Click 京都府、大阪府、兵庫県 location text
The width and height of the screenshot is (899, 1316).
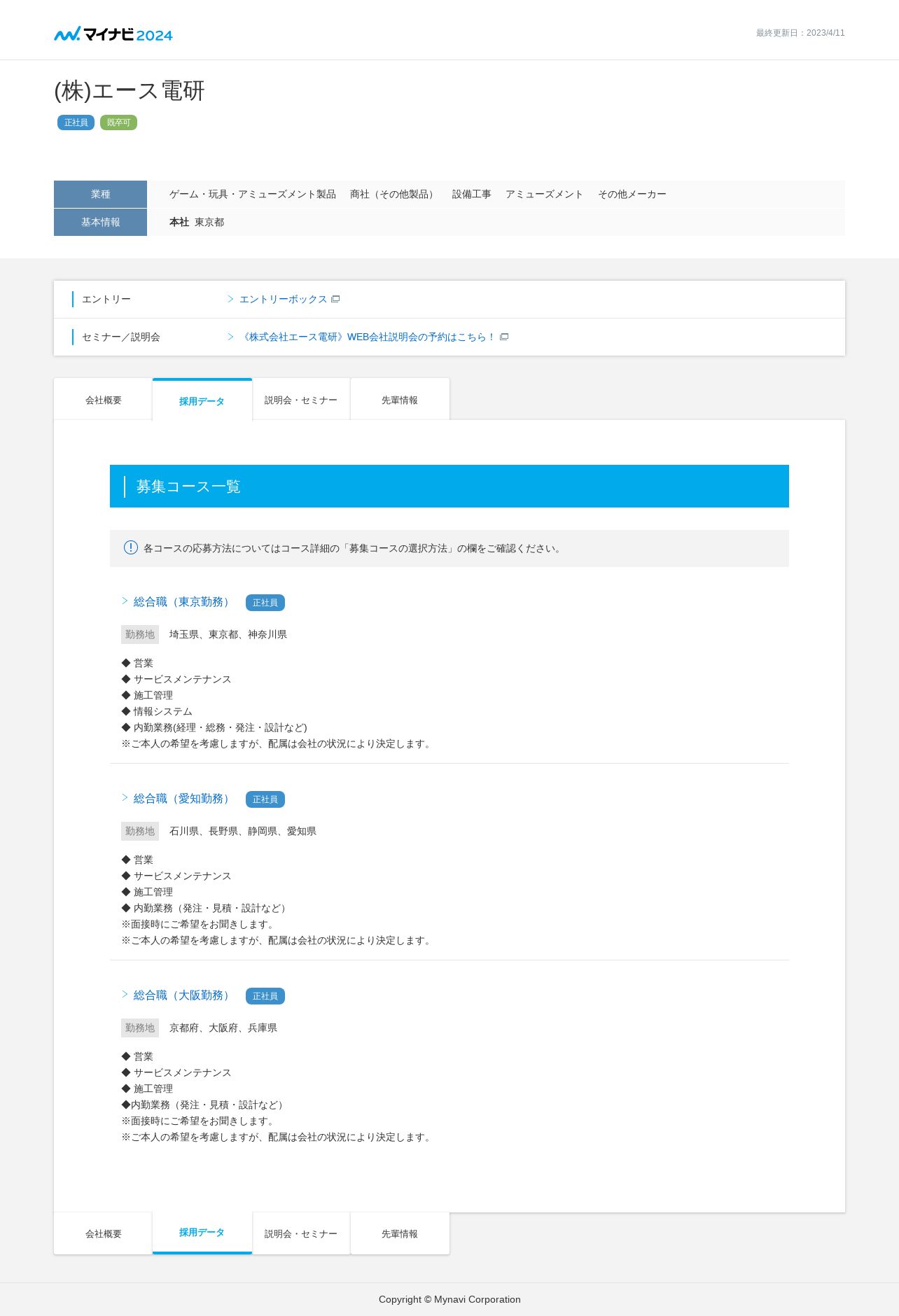[223, 1028]
